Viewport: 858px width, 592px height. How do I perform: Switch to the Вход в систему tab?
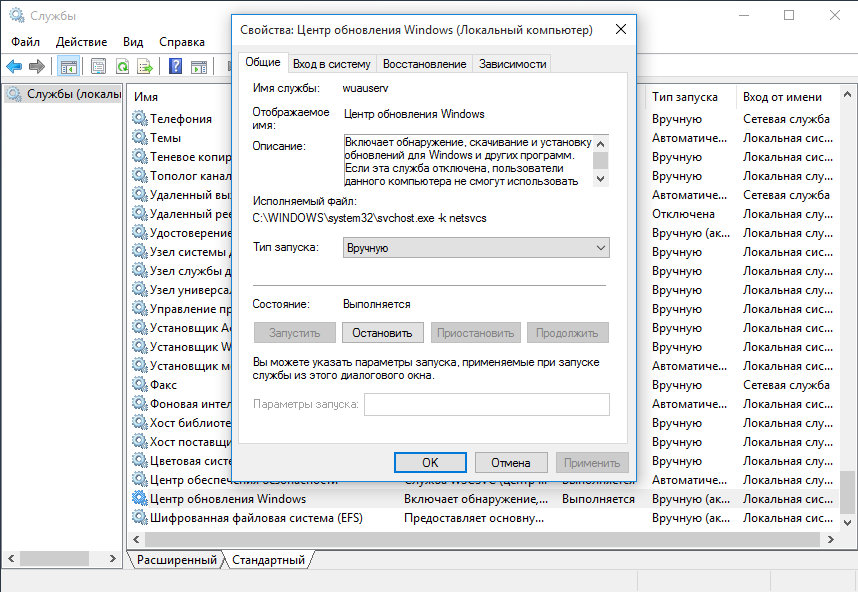click(331, 63)
